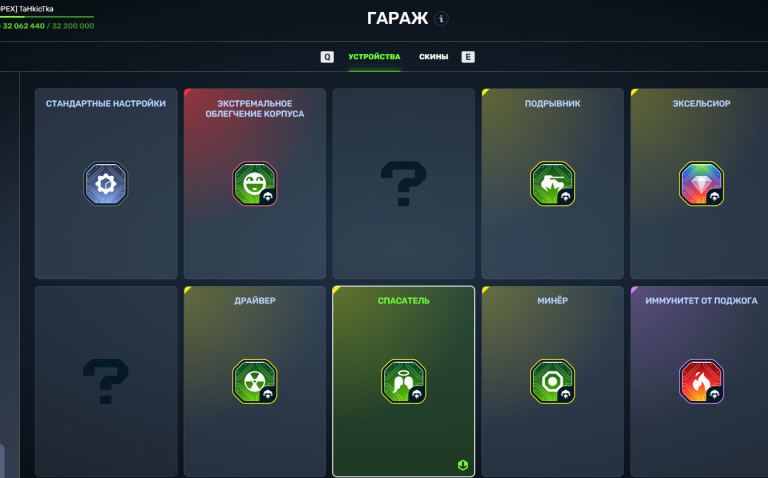Viewport: 768px width, 478px height.
Task: Select the Эксельсиор rainbow diamond icon
Action: coord(701,184)
